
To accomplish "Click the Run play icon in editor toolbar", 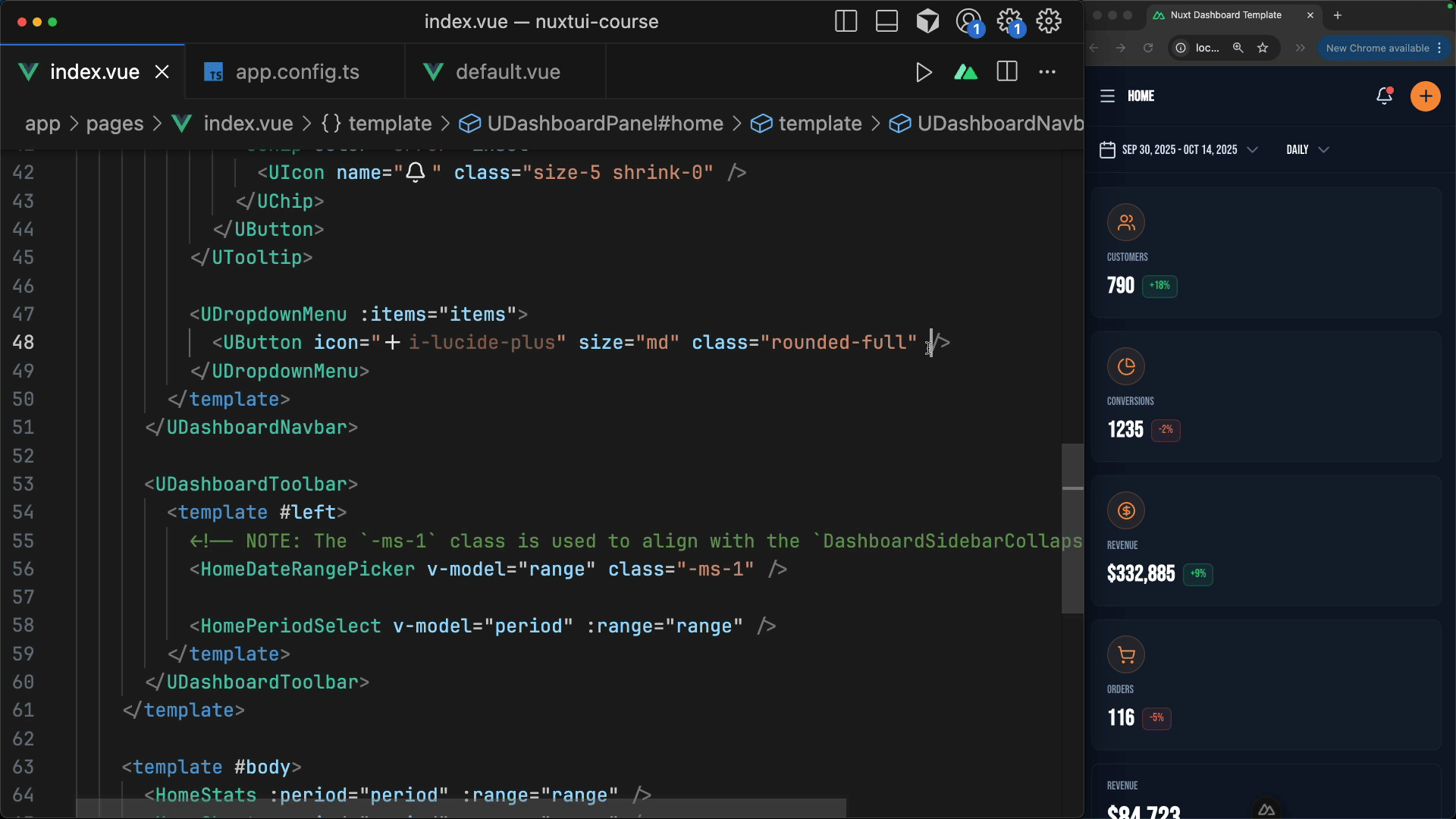I will (x=923, y=73).
